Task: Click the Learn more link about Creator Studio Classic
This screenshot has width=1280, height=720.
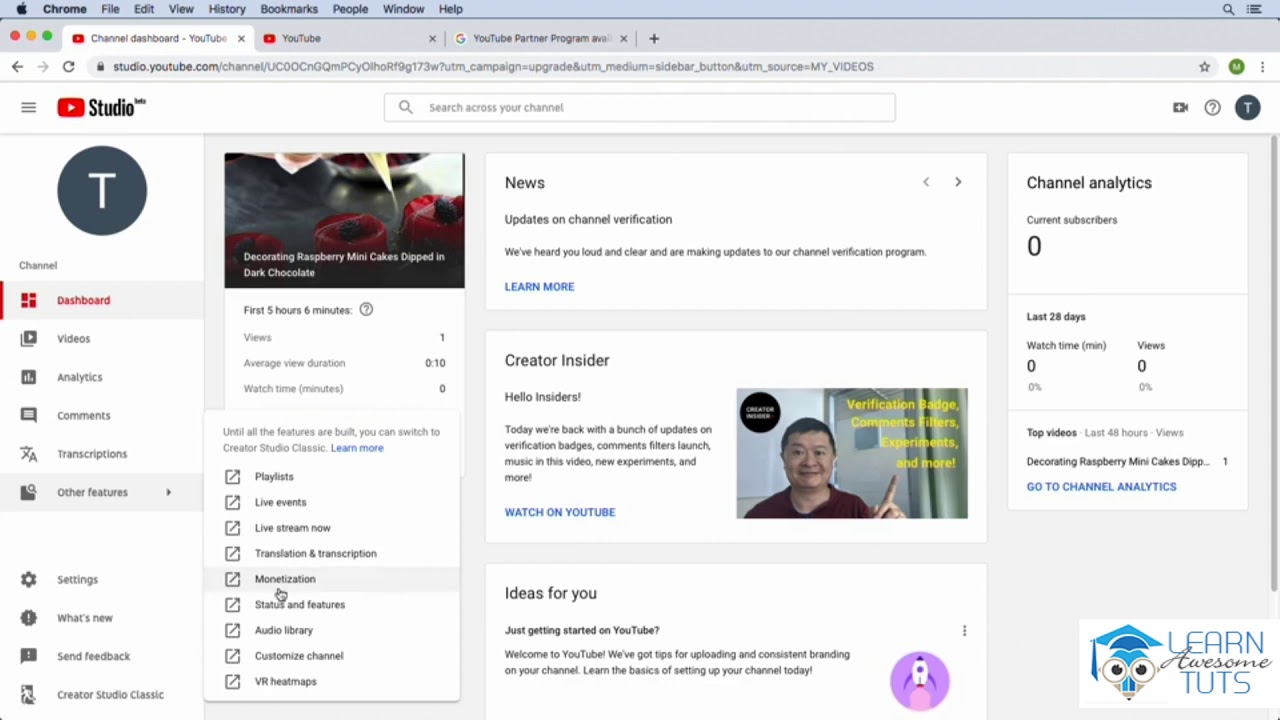Action: tap(357, 448)
